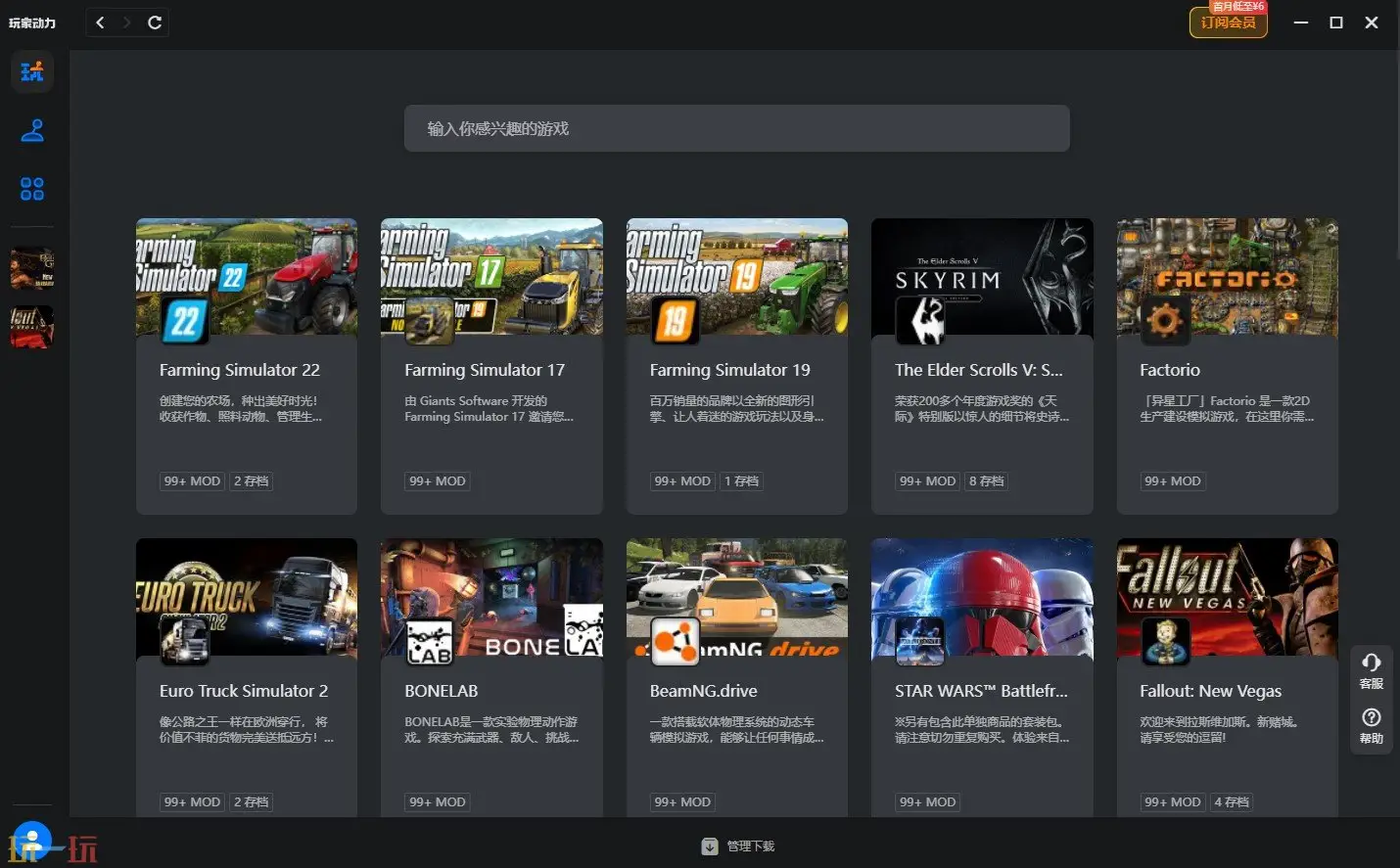
Task: Click the Fallout: New Vegas title
Action: tap(1210, 691)
